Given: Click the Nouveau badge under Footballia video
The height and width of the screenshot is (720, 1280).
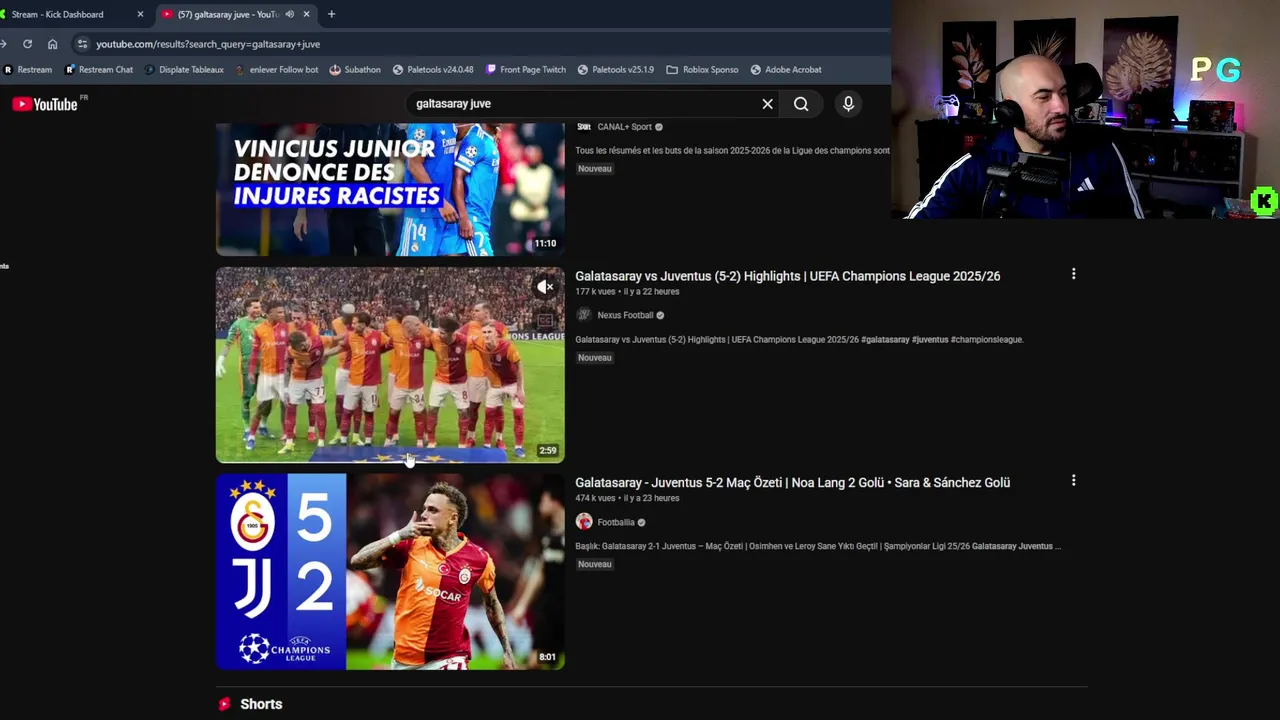Looking at the screenshot, I should tap(594, 564).
